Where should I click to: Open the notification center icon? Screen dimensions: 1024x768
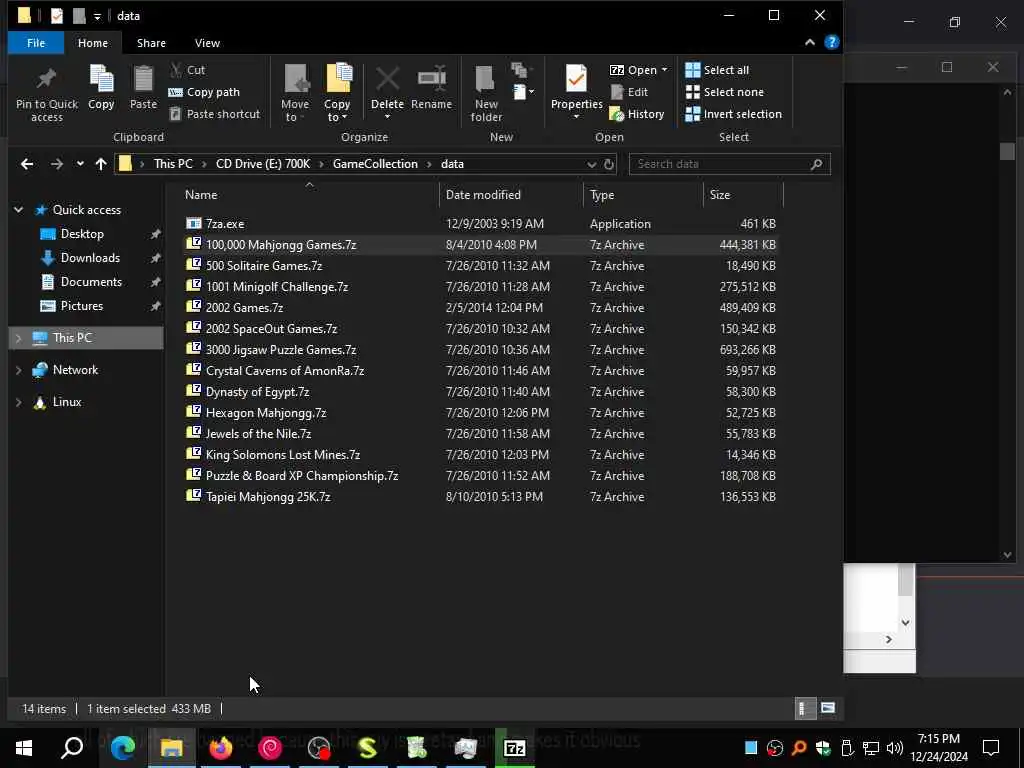tap(991, 748)
